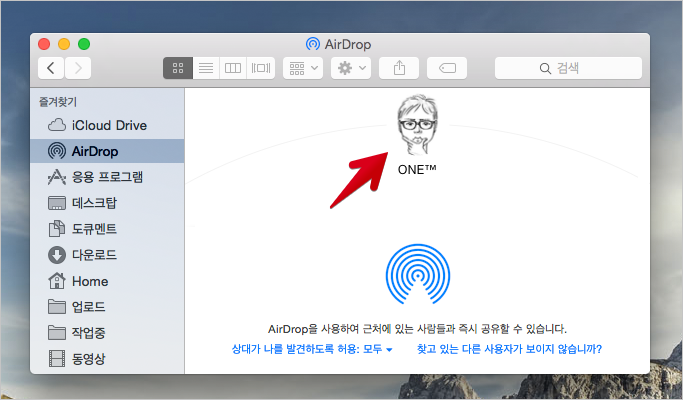Switch to Cover Flow view
Image resolution: width=683 pixels, height=400 pixels.
(x=260, y=68)
